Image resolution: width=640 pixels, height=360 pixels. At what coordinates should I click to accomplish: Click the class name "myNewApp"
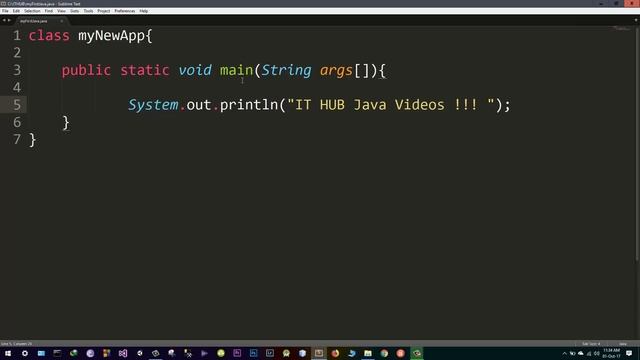pyautogui.click(x=111, y=36)
